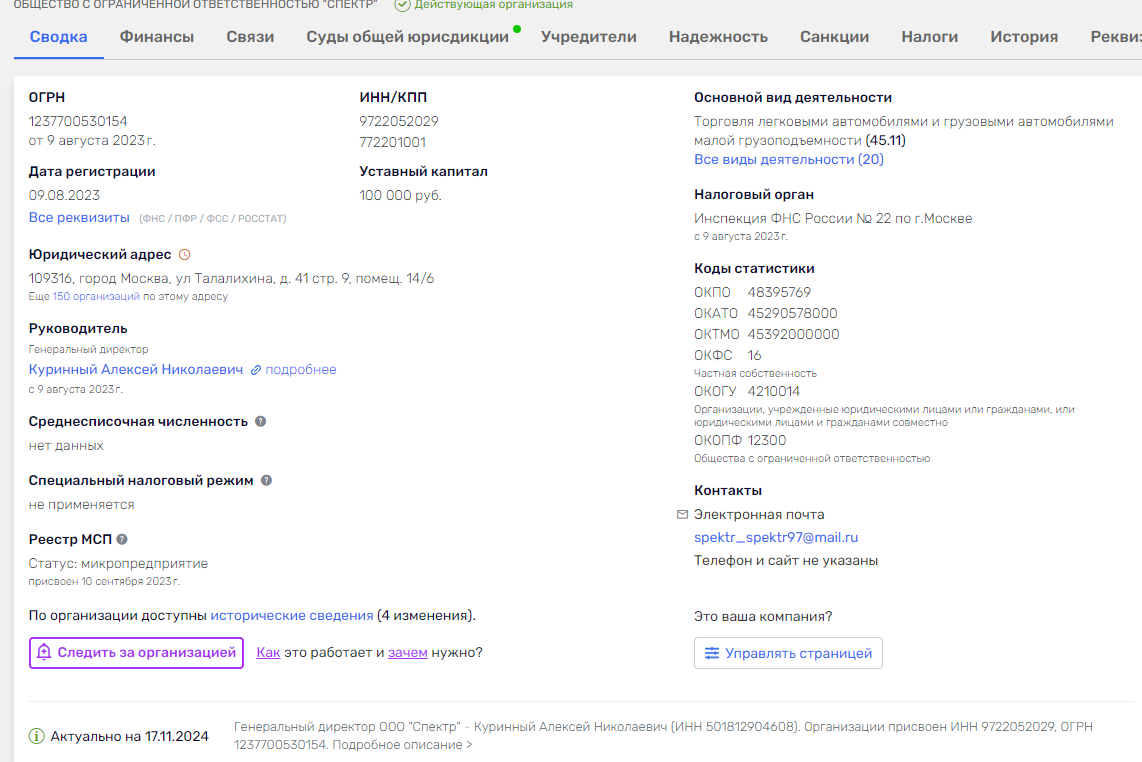Open the Учредители tab
The height and width of the screenshot is (762, 1142).
[x=588, y=36]
